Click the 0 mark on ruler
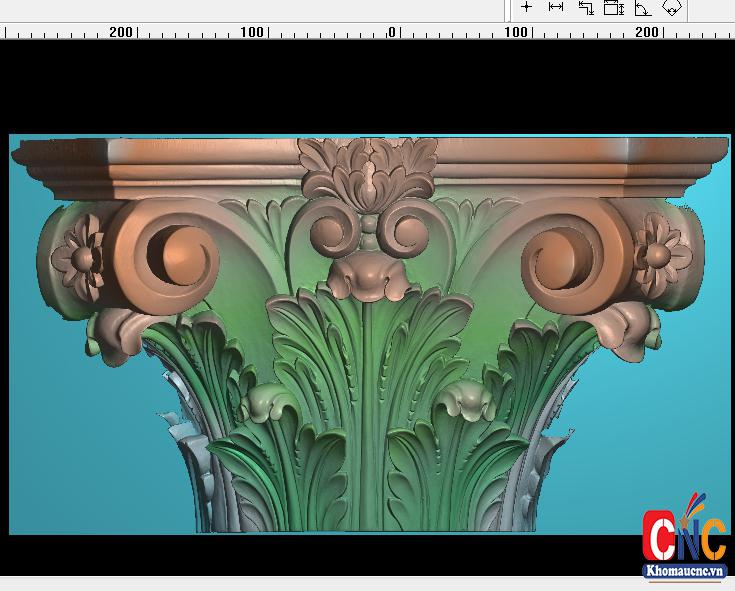735x591 pixels. 392,32
